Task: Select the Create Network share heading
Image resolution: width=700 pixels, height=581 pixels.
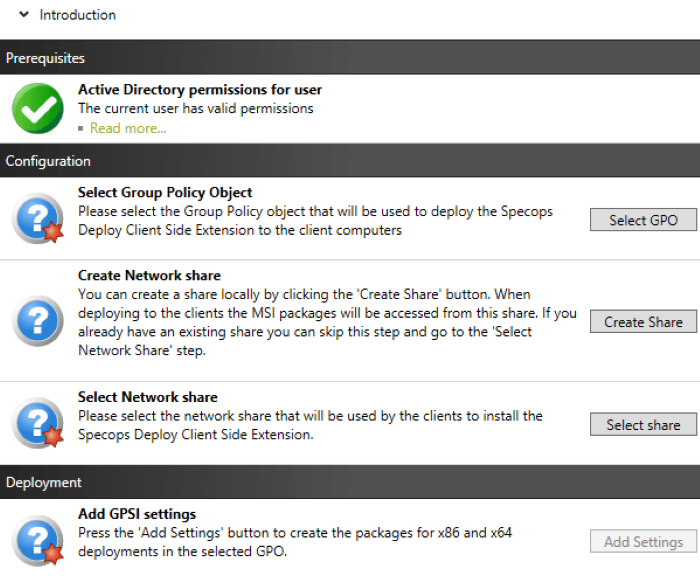Action: (150, 275)
